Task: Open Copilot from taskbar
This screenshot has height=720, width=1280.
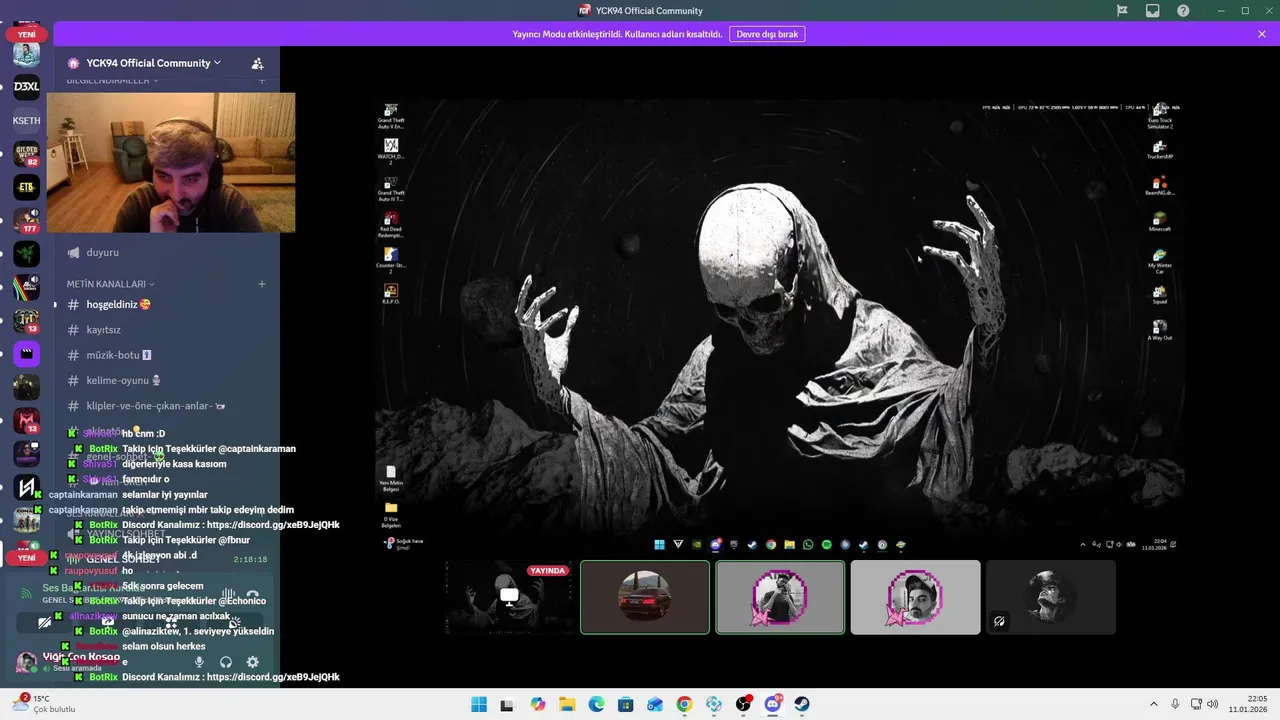Action: point(538,704)
